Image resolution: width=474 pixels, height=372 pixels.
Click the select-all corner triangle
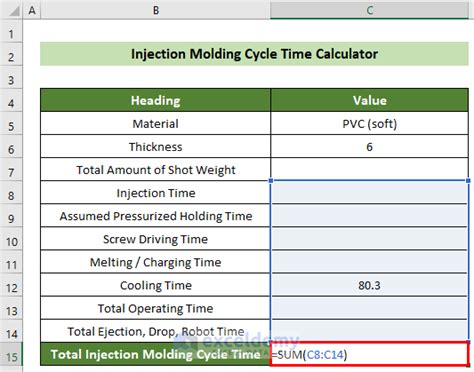[x=13, y=10]
